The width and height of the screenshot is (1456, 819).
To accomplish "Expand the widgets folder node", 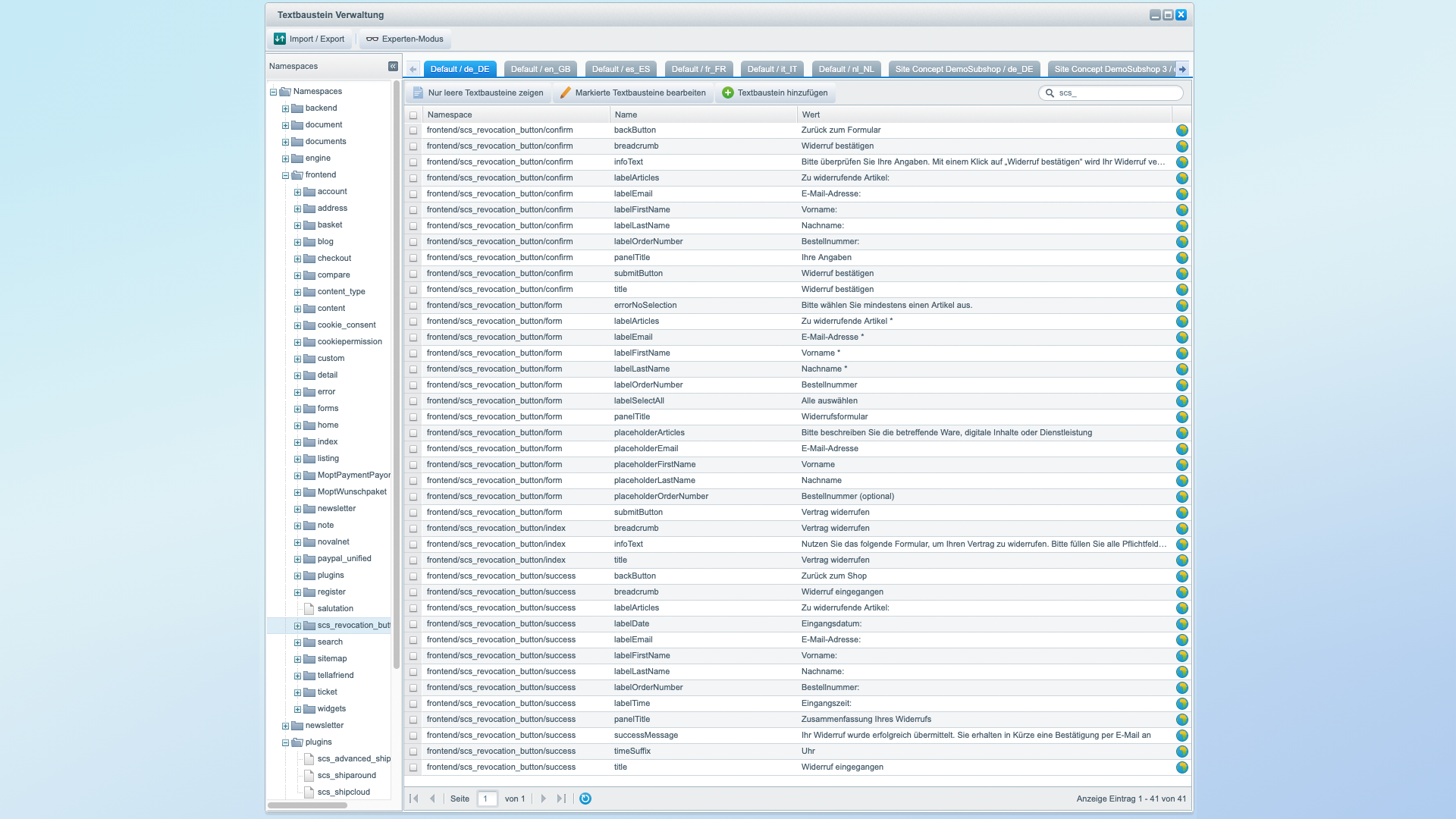I will point(297,709).
